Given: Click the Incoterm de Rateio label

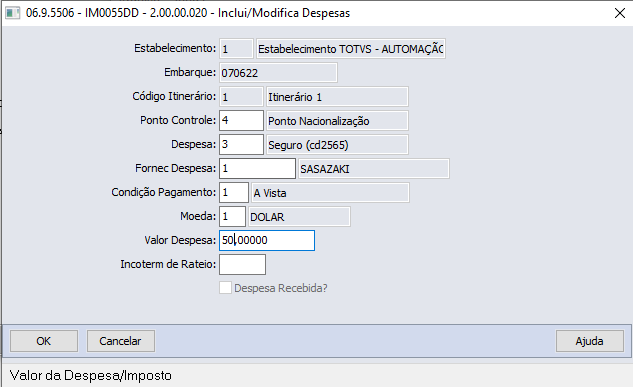Looking at the screenshot, I should 168,264.
